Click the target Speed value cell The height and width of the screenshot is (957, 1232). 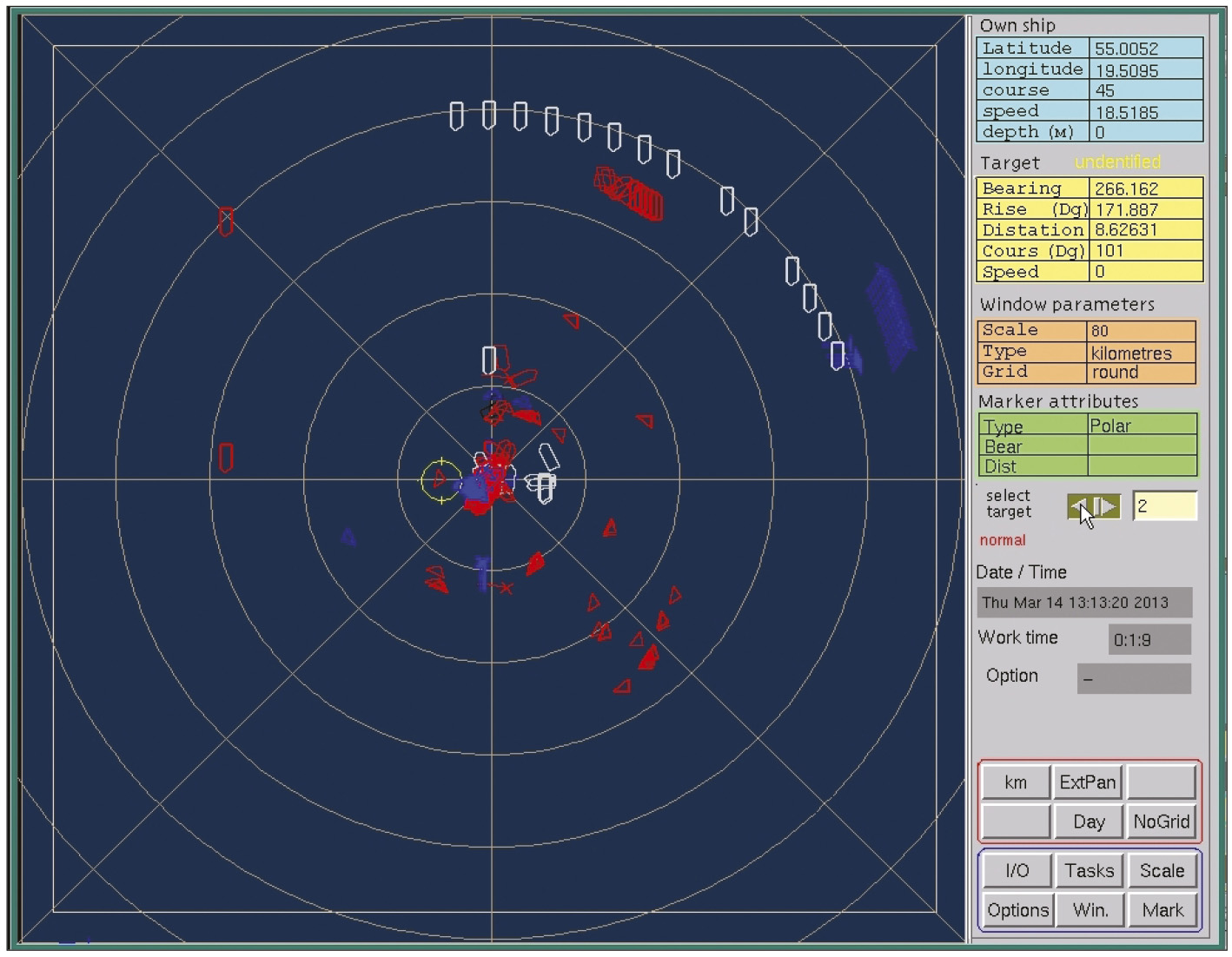(x=1146, y=272)
